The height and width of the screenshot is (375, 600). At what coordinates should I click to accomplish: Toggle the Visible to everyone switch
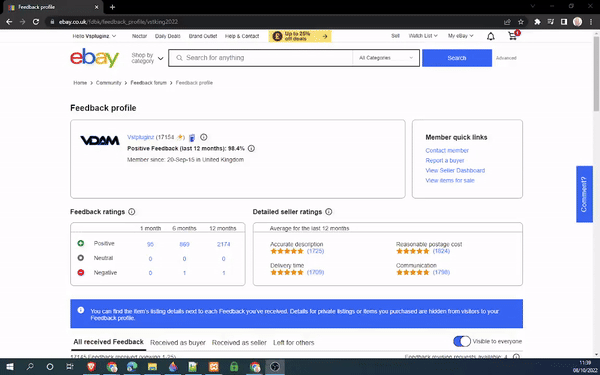[x=462, y=341]
